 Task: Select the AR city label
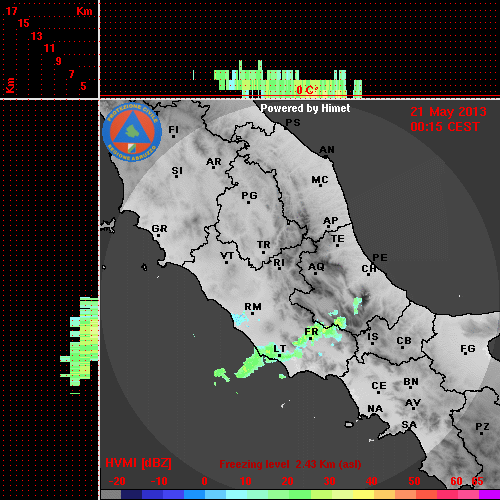tap(214, 162)
